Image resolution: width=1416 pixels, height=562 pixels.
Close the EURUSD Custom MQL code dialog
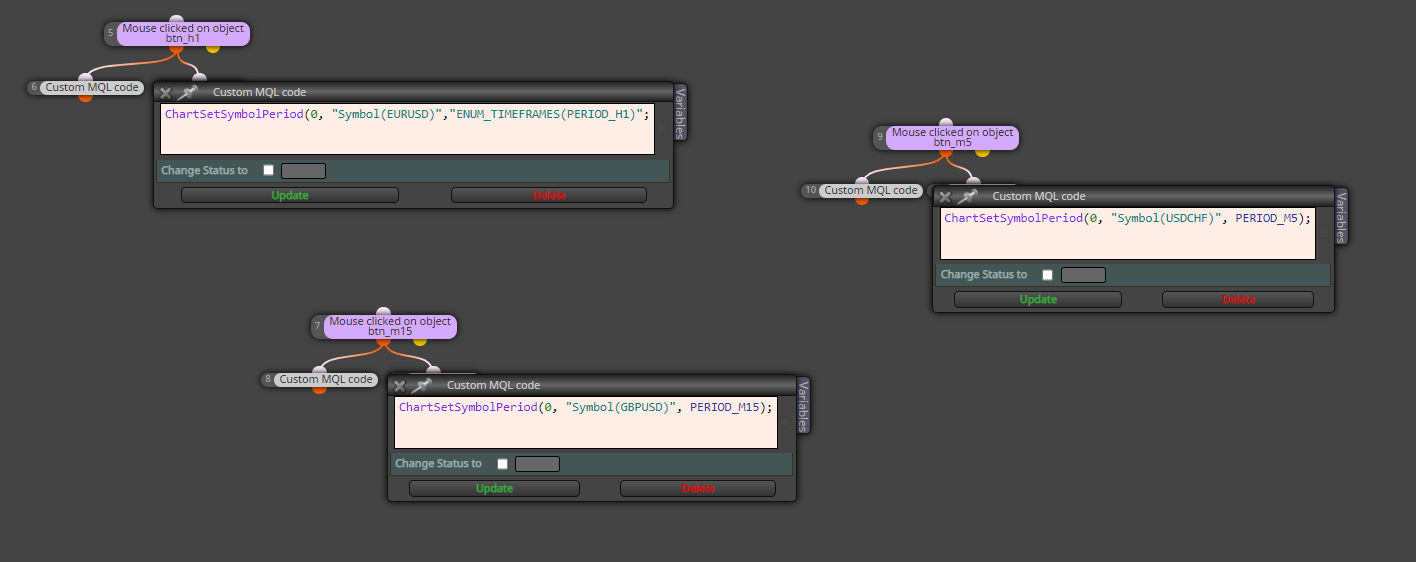(166, 93)
